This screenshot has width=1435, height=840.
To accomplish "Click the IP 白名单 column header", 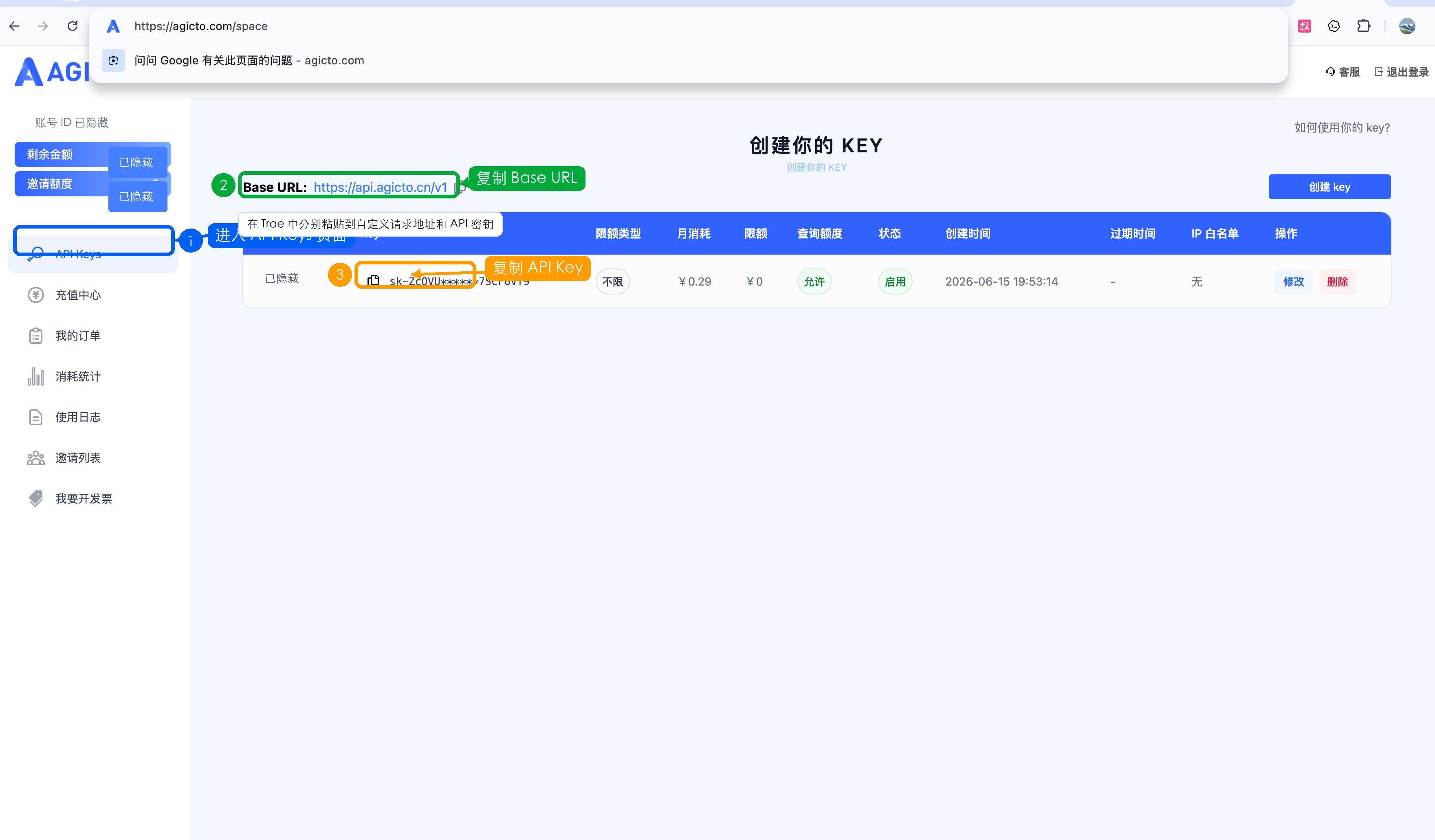I will tap(1215, 233).
